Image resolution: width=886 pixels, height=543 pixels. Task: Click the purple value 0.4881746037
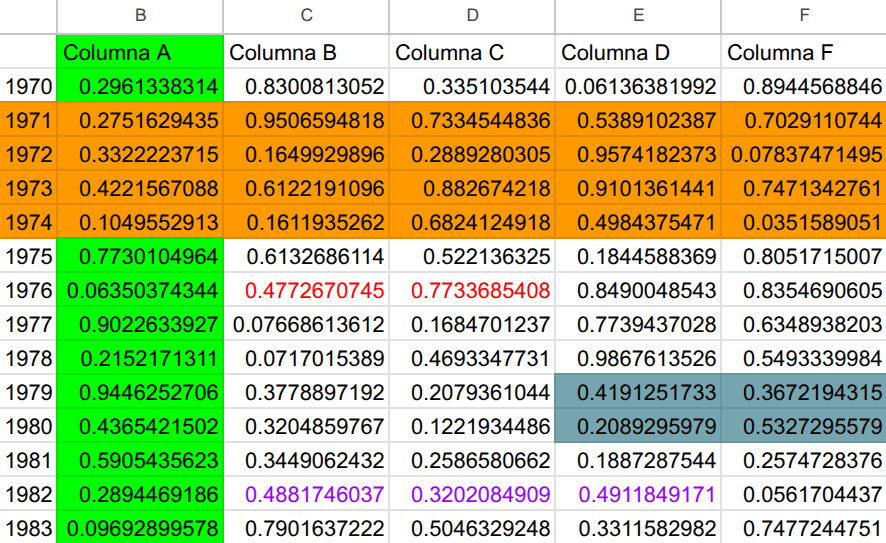tap(306, 494)
